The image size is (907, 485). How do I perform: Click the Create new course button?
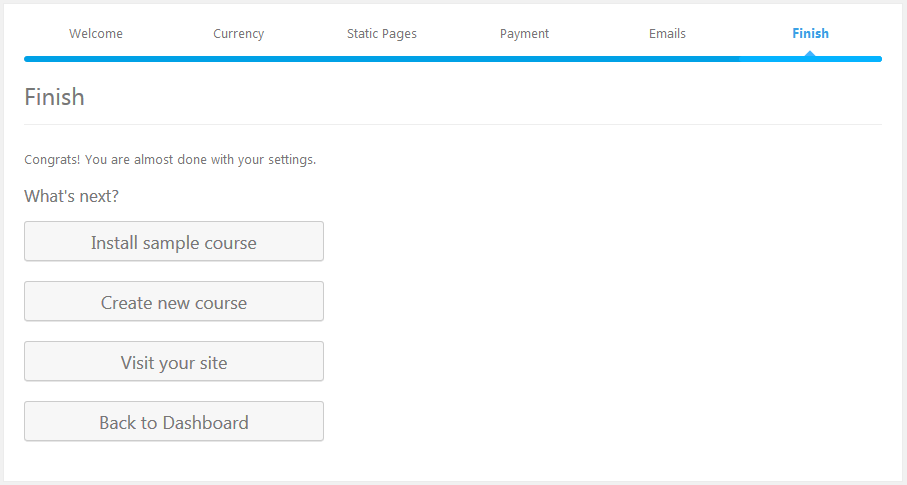click(x=174, y=302)
